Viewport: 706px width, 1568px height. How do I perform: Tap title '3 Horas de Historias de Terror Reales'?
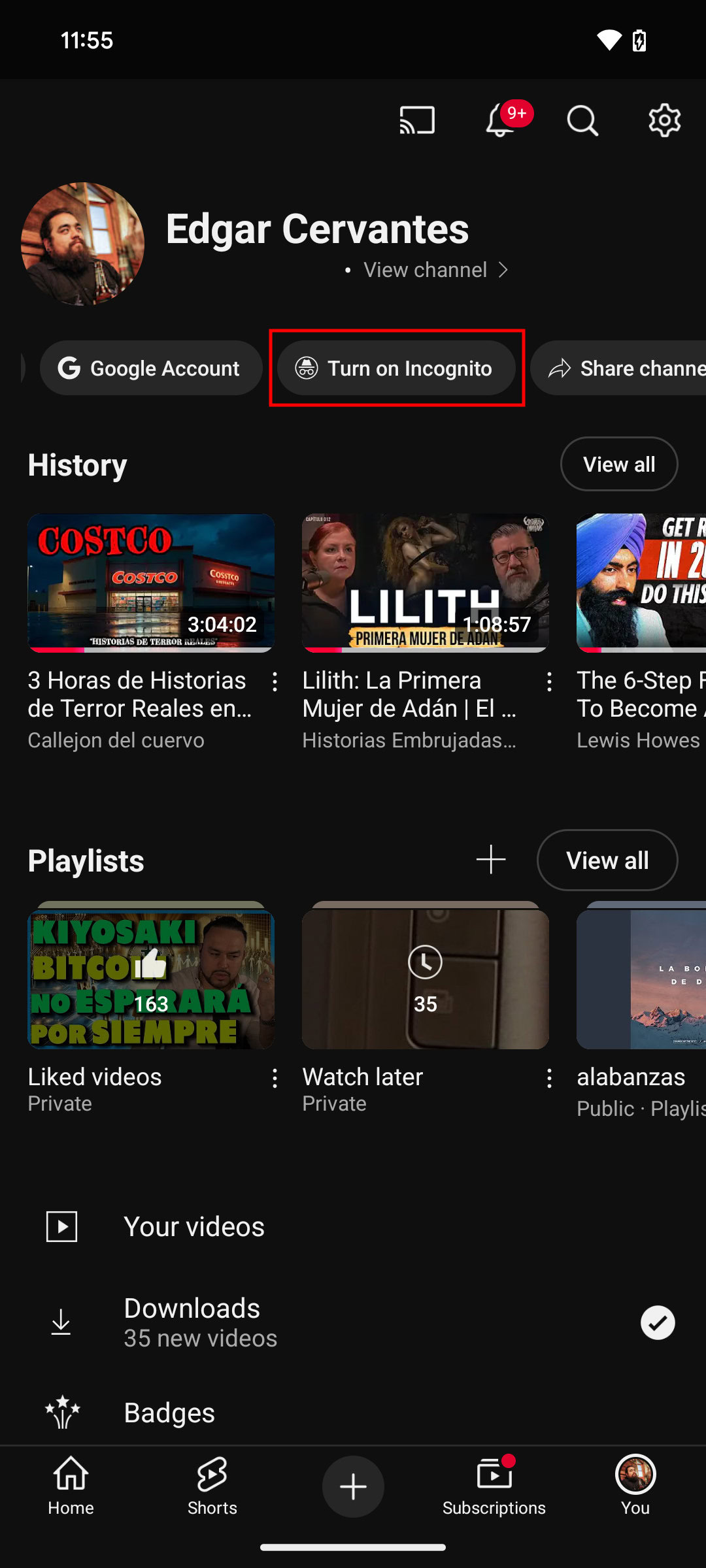tap(140, 694)
